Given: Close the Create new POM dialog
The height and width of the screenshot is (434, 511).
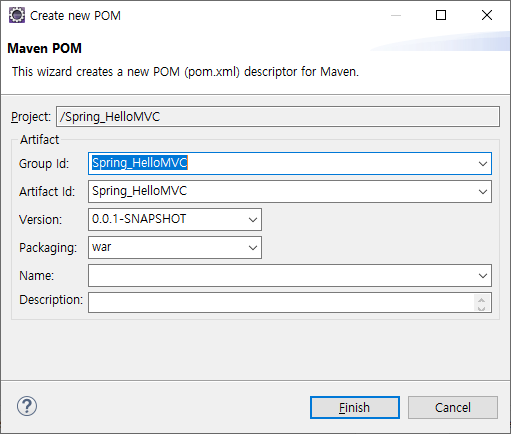Looking at the screenshot, I should tap(487, 15).
